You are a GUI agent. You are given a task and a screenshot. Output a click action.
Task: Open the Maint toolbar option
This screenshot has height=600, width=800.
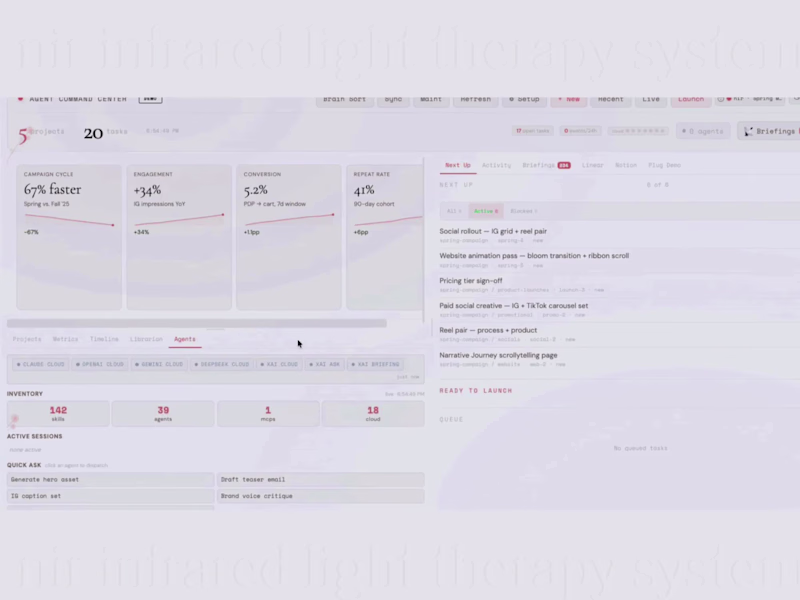431,99
